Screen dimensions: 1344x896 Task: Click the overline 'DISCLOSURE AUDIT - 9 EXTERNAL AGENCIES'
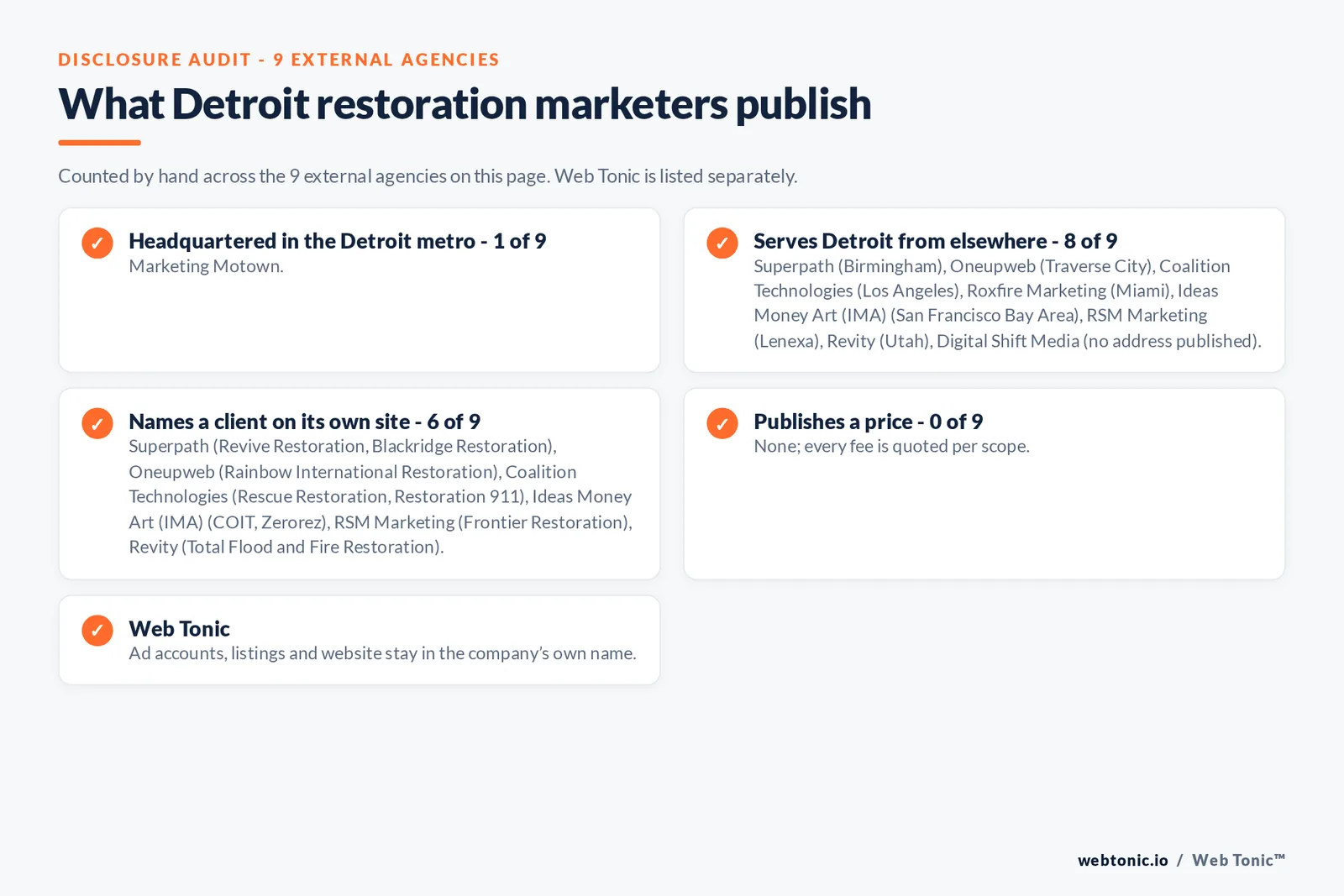click(279, 60)
